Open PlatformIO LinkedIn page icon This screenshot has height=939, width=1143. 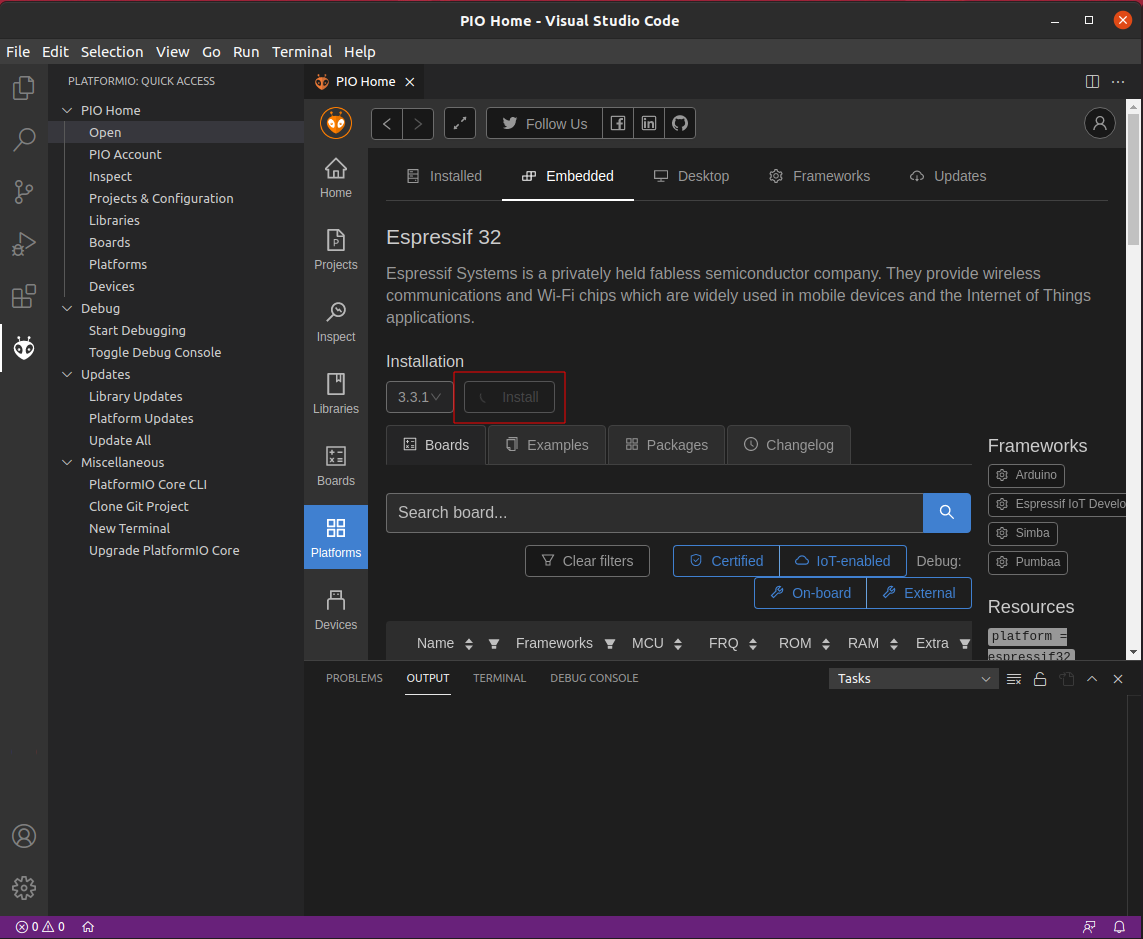(x=649, y=123)
